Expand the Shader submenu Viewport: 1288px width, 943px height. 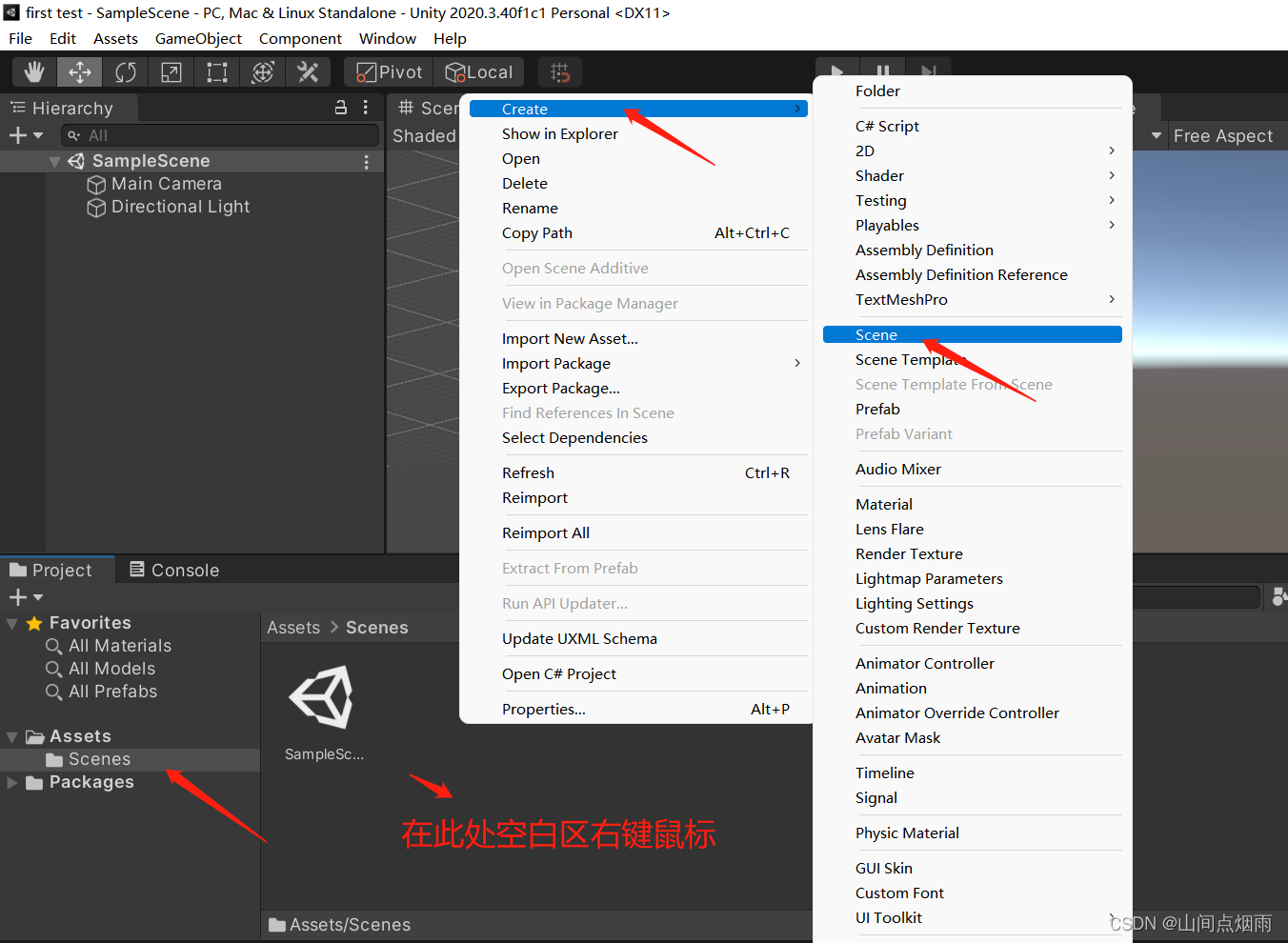tap(972, 175)
